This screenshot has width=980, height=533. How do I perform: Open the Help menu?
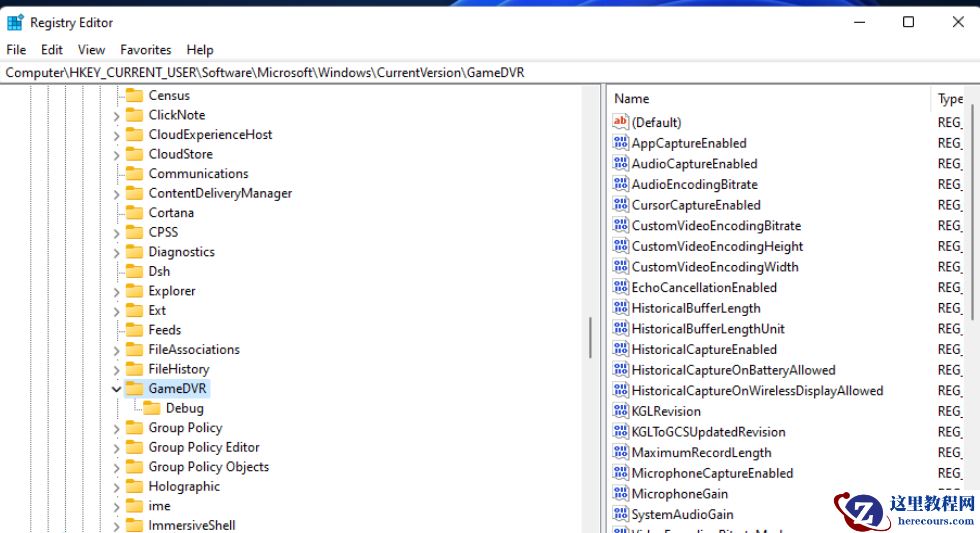click(199, 49)
